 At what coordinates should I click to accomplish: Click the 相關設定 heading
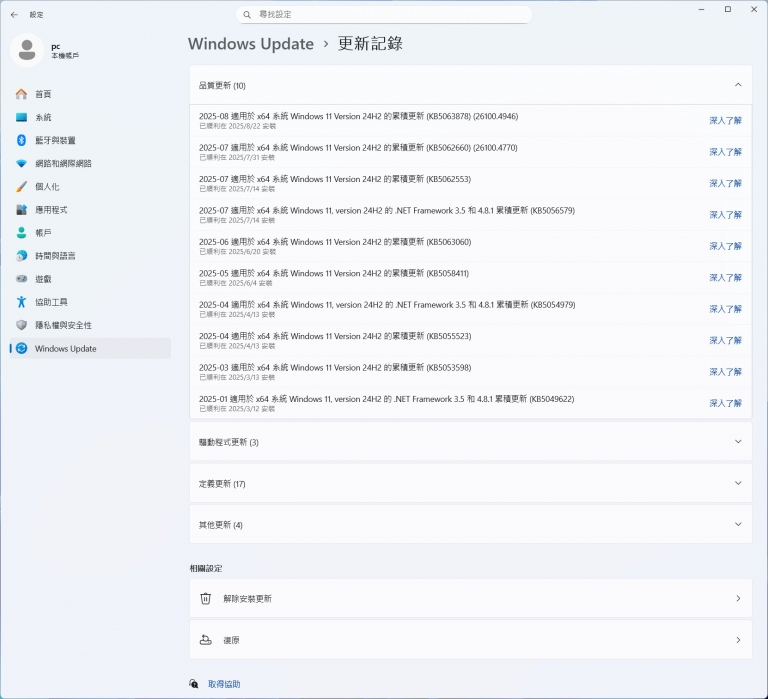pyautogui.click(x=206, y=568)
